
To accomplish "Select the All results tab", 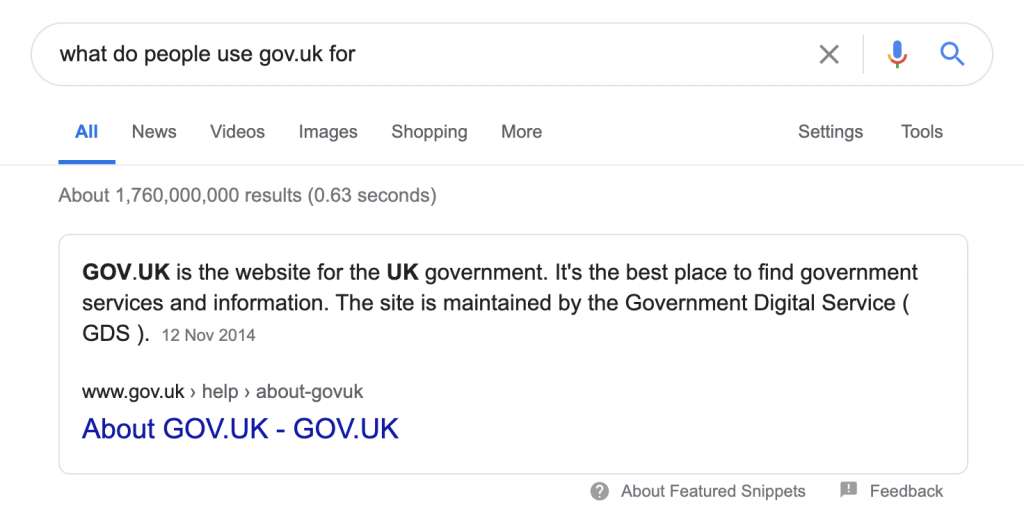I will pos(87,132).
